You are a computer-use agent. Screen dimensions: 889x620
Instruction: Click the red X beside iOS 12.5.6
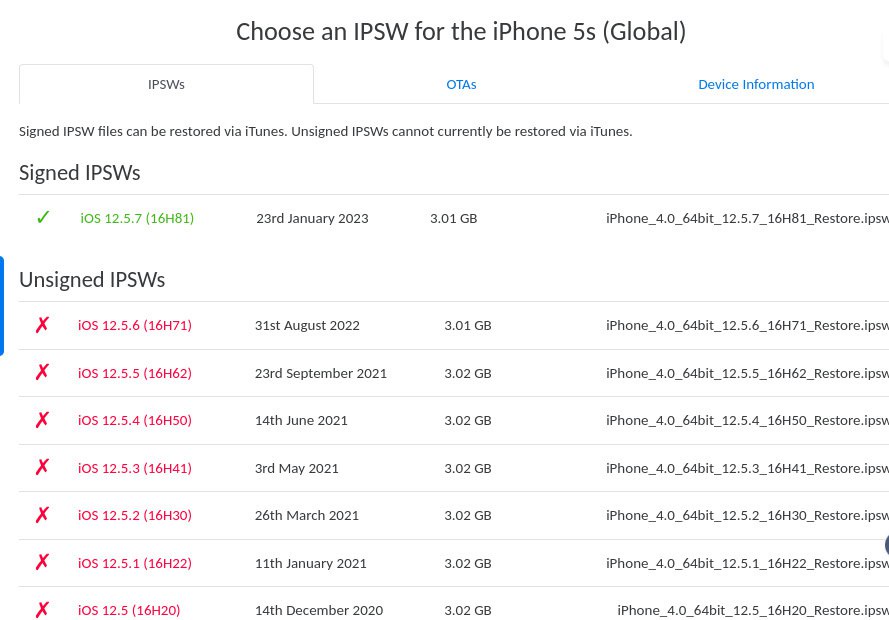42,325
